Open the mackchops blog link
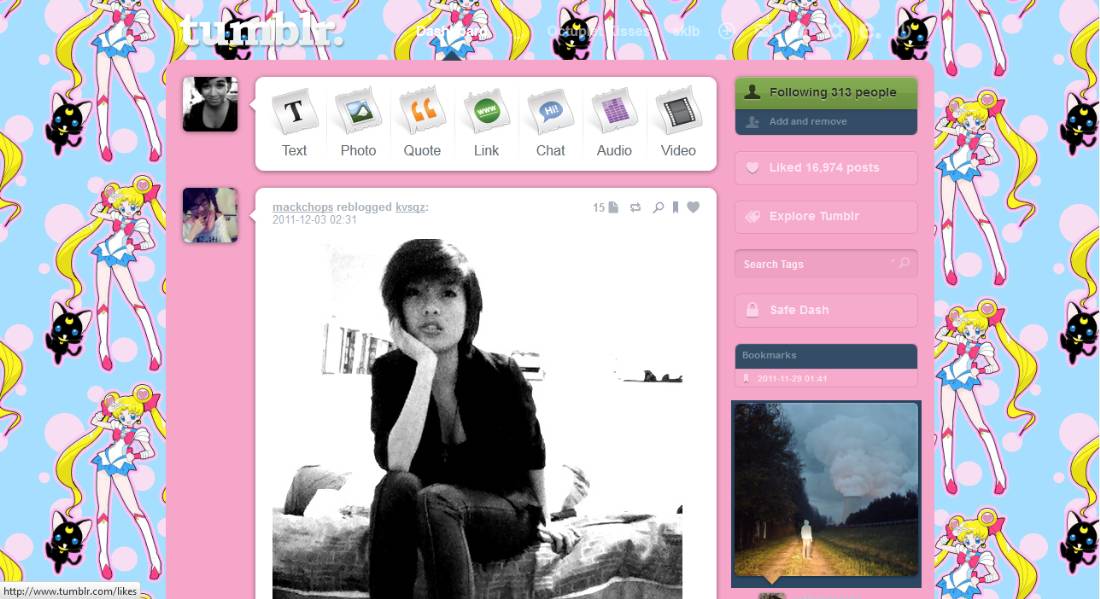 coord(302,207)
